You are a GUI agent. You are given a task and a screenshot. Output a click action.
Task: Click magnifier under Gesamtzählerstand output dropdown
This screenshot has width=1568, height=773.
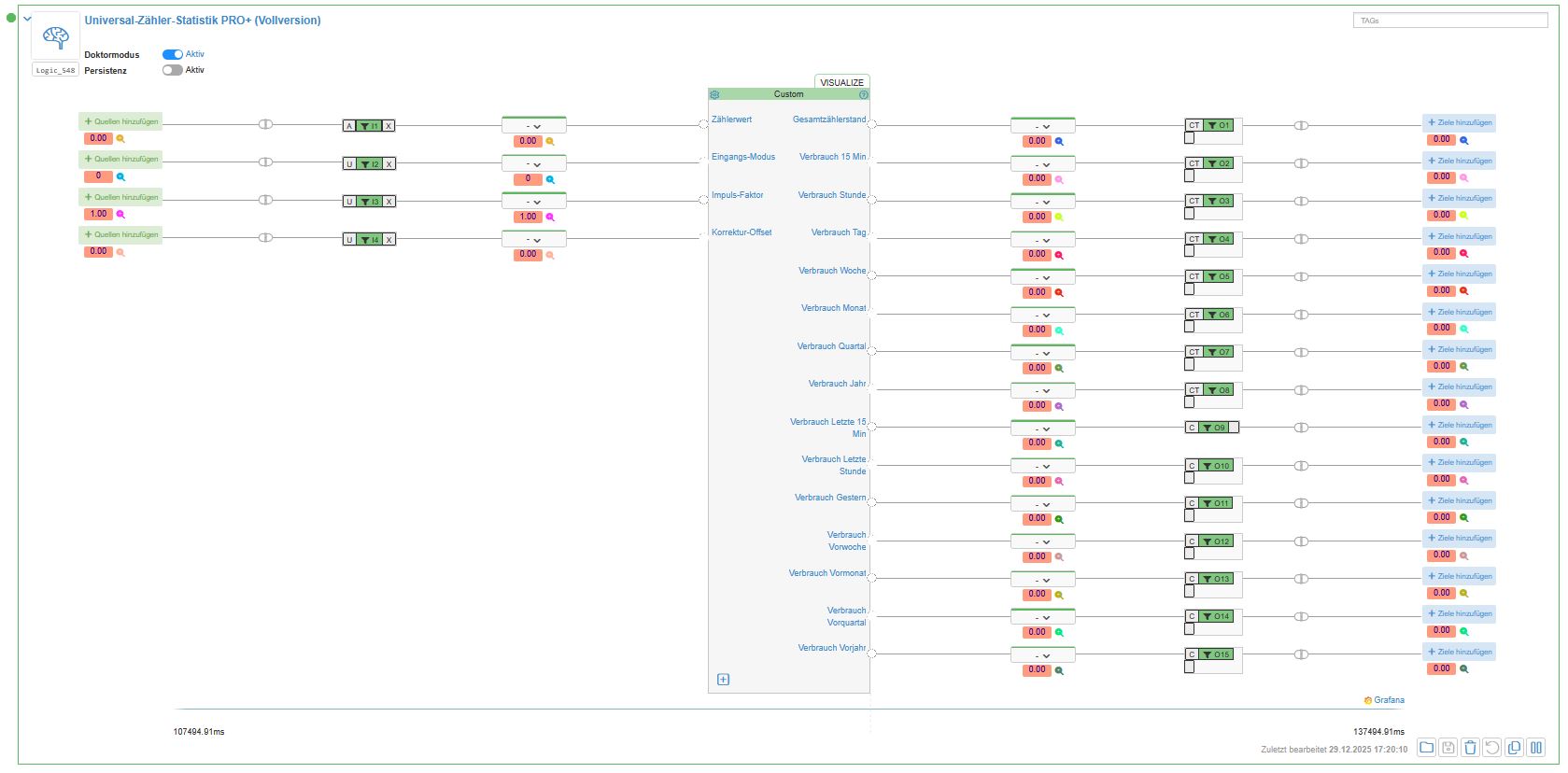pyautogui.click(x=1059, y=142)
